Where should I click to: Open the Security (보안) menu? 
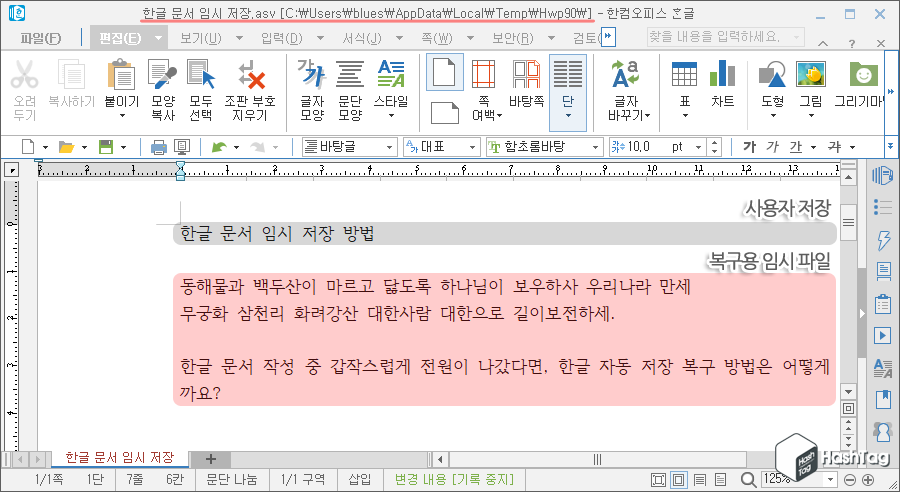tap(513, 38)
